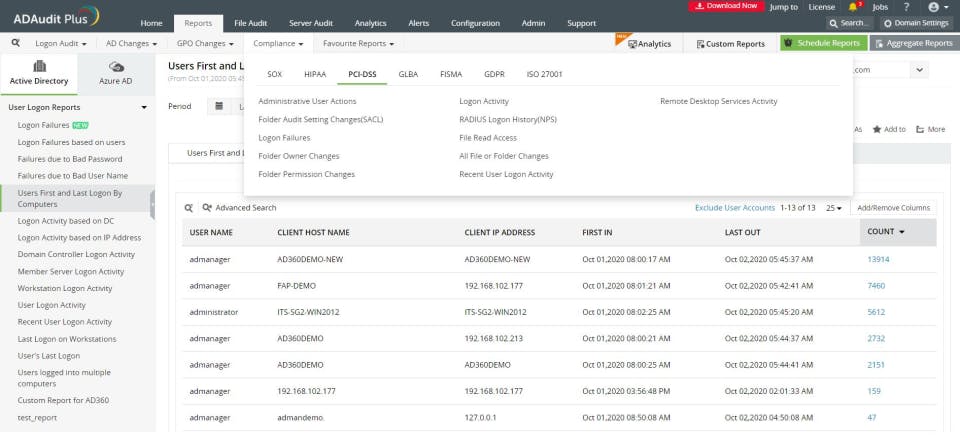Viewport: 960px width, 435px height.
Task: Expand the Logon Audit dropdown
Action: point(61,44)
